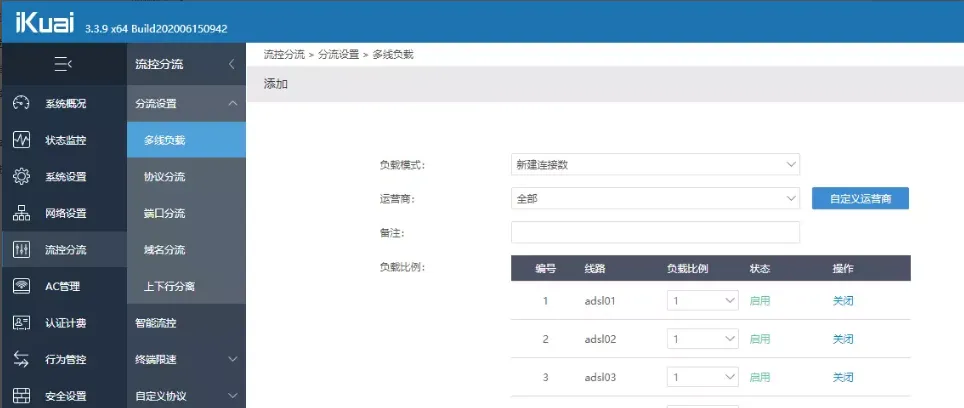Click the 流控分流 breadcrumb link

coord(284,54)
